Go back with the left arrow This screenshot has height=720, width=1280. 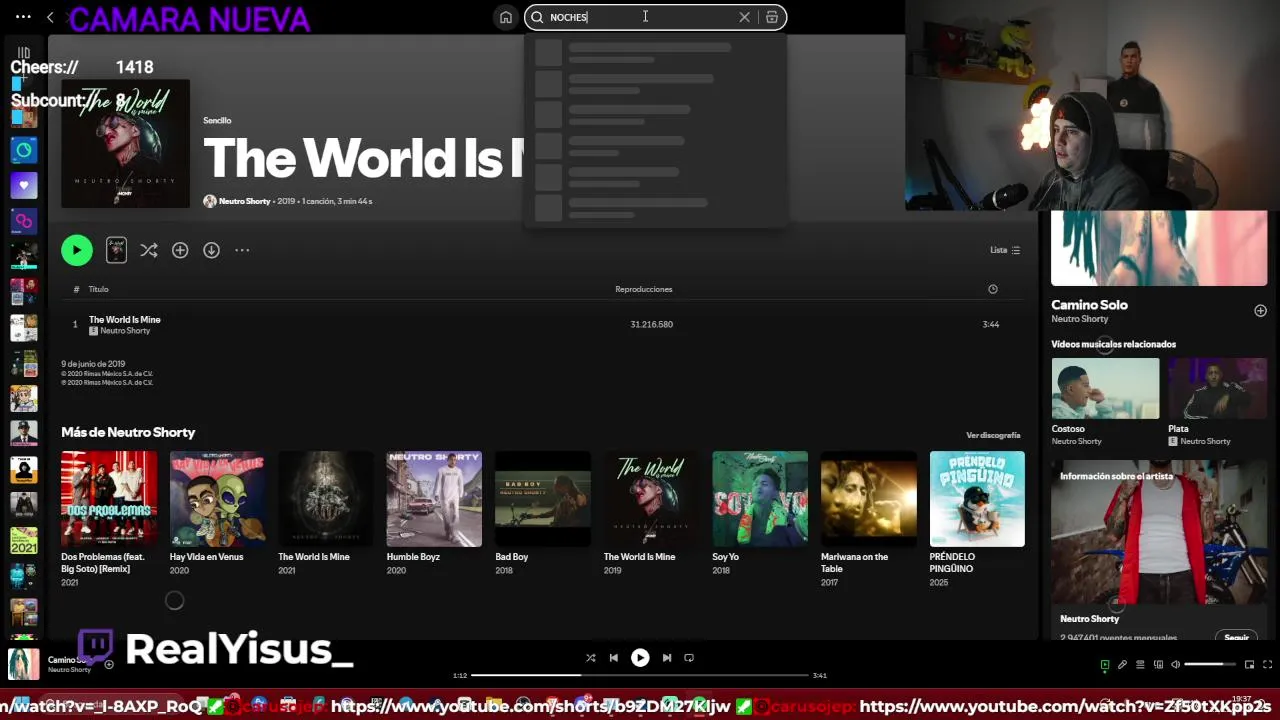50,17
